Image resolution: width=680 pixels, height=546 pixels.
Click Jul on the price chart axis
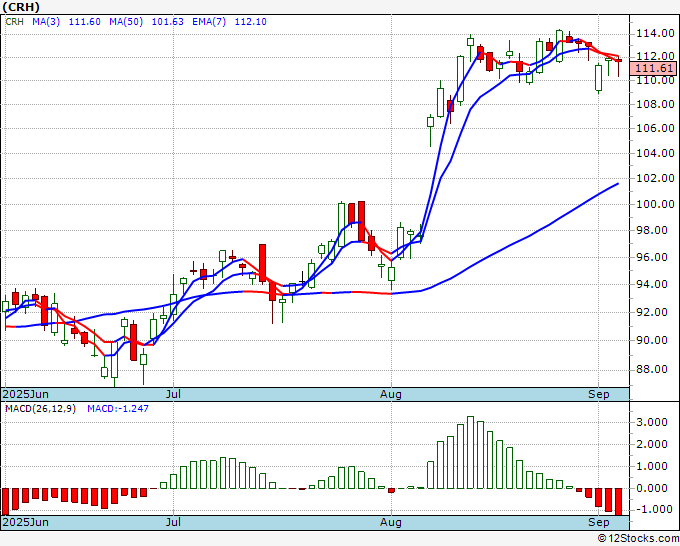coord(173,394)
